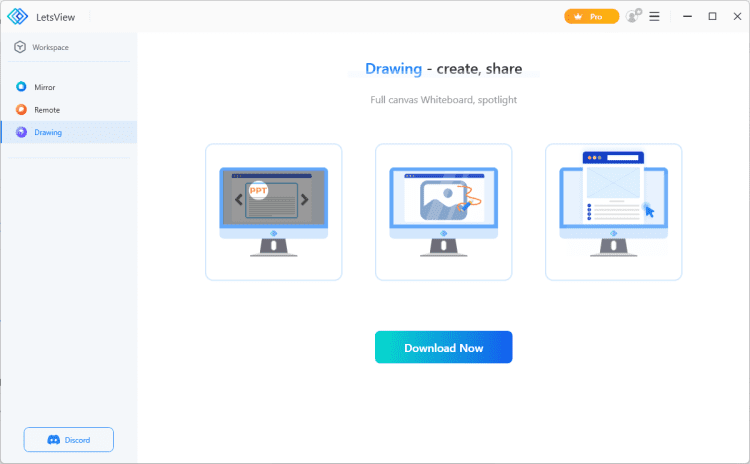
Task: Go to Workspace section
Action: 69,47
